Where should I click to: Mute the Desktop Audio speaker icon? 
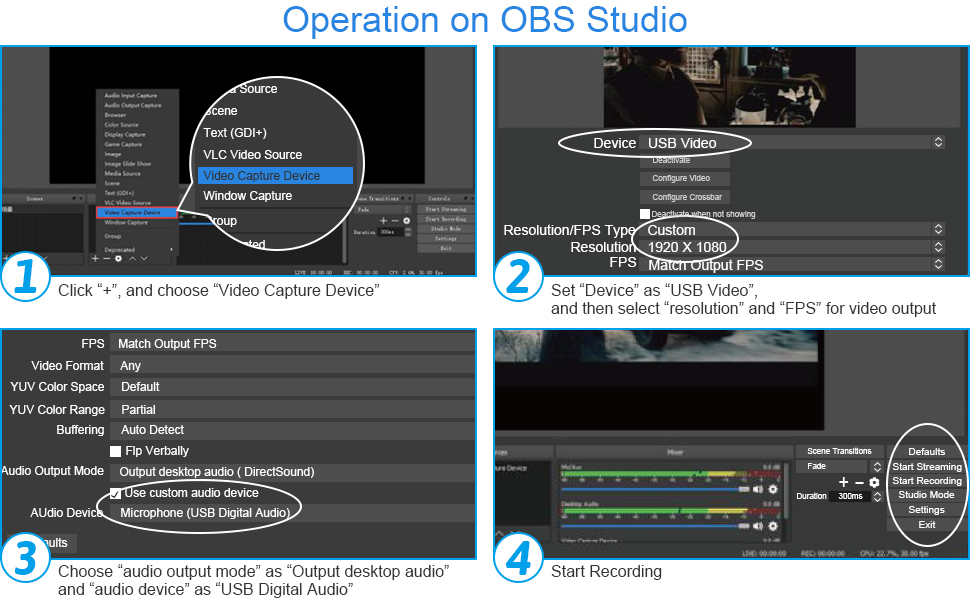click(x=757, y=526)
